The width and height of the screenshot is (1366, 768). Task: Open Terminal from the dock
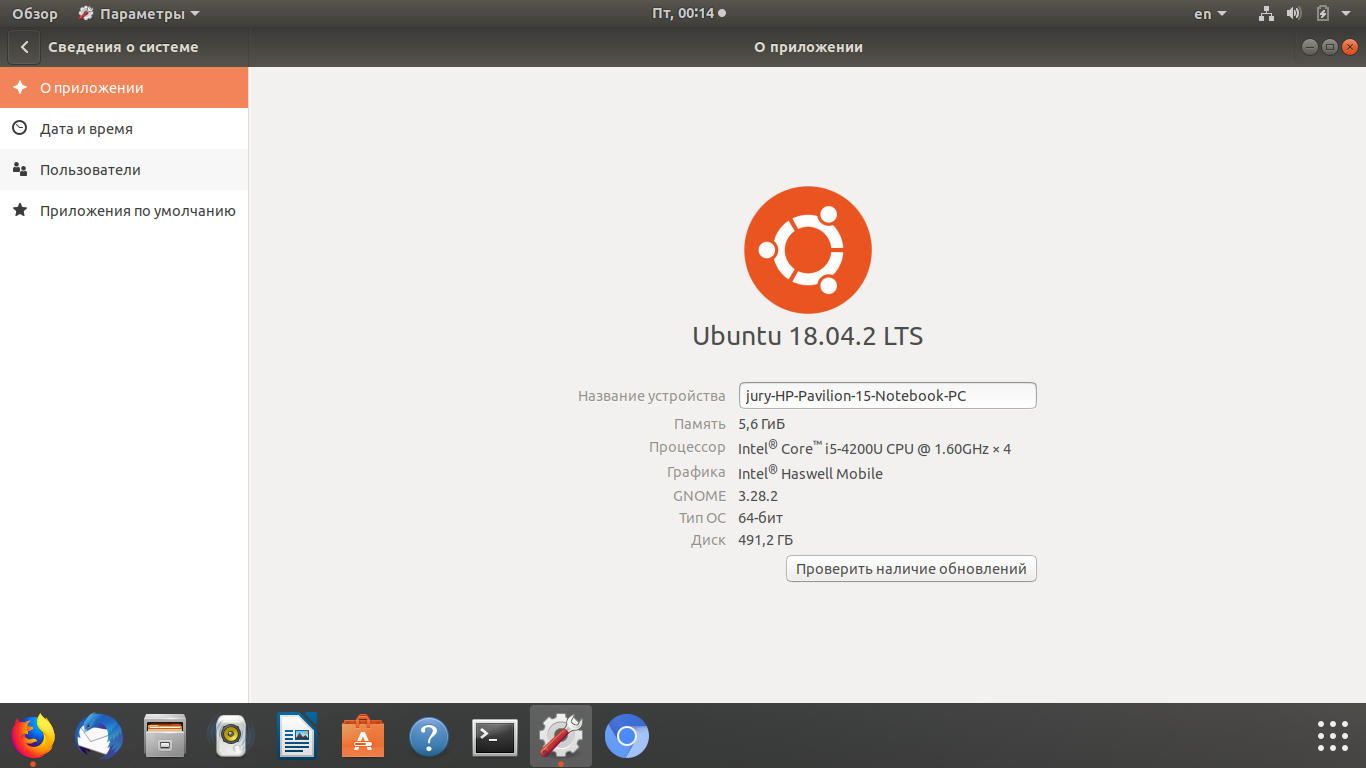[495, 738]
